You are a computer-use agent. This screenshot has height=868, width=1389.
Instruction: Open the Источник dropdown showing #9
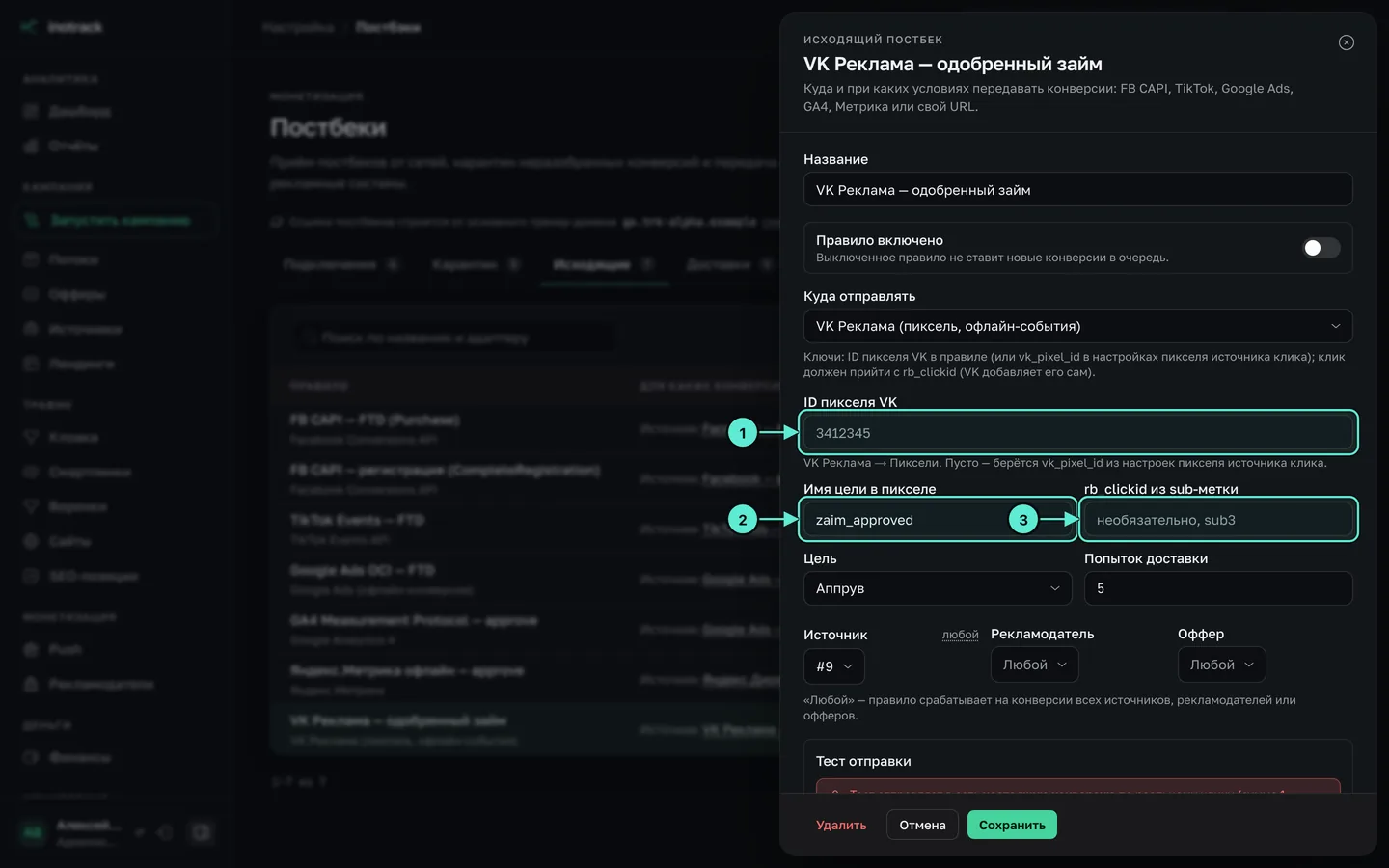(x=833, y=666)
